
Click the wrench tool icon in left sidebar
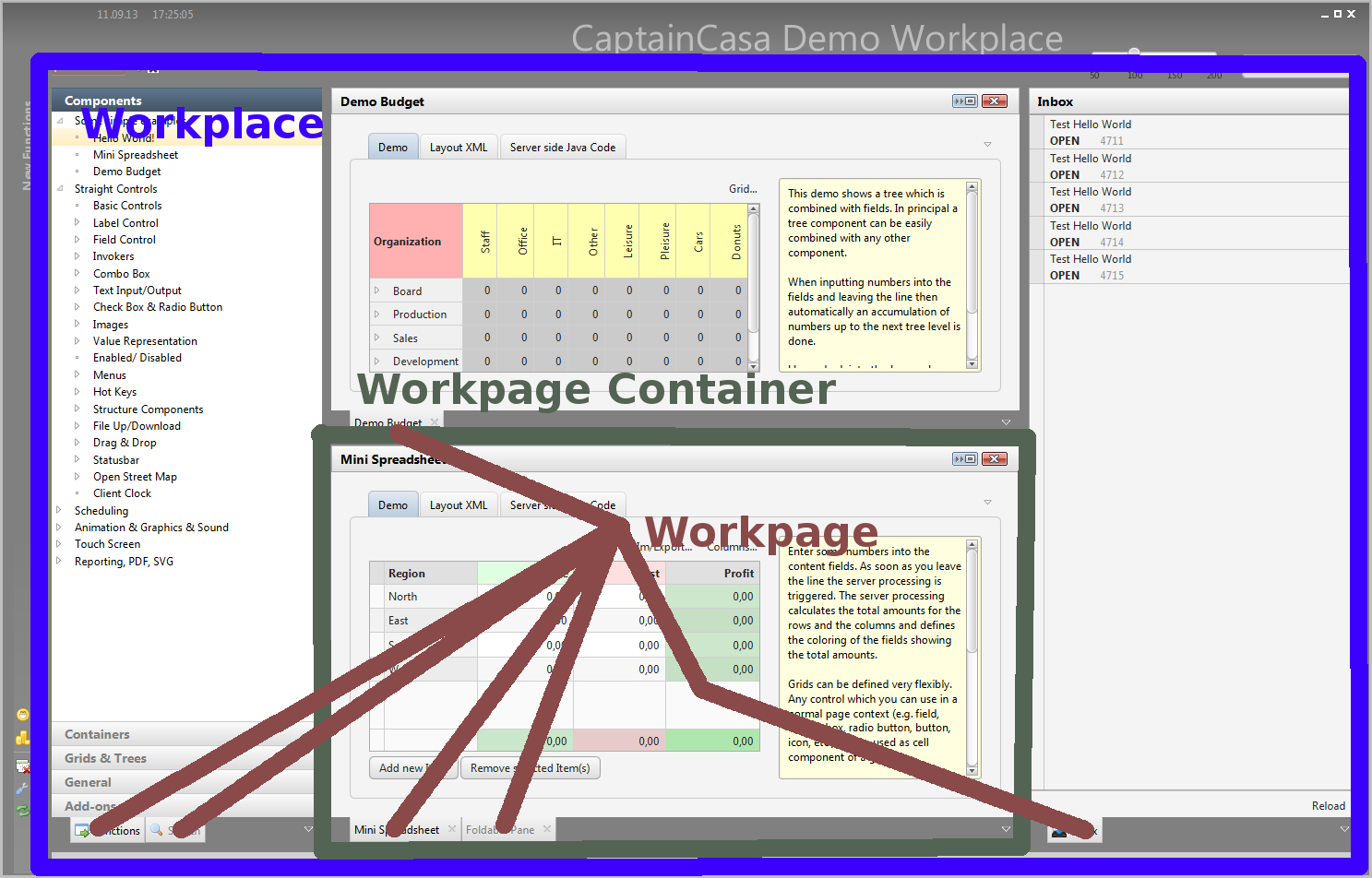click(22, 789)
